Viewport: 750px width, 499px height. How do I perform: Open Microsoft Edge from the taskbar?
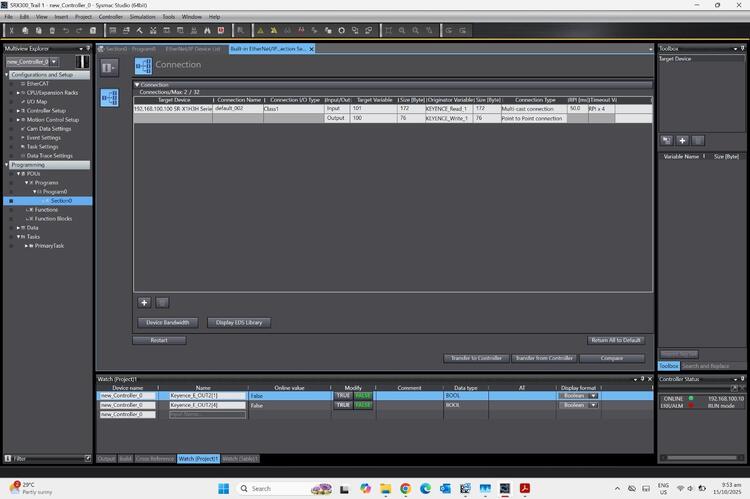pyautogui.click(x=426, y=488)
